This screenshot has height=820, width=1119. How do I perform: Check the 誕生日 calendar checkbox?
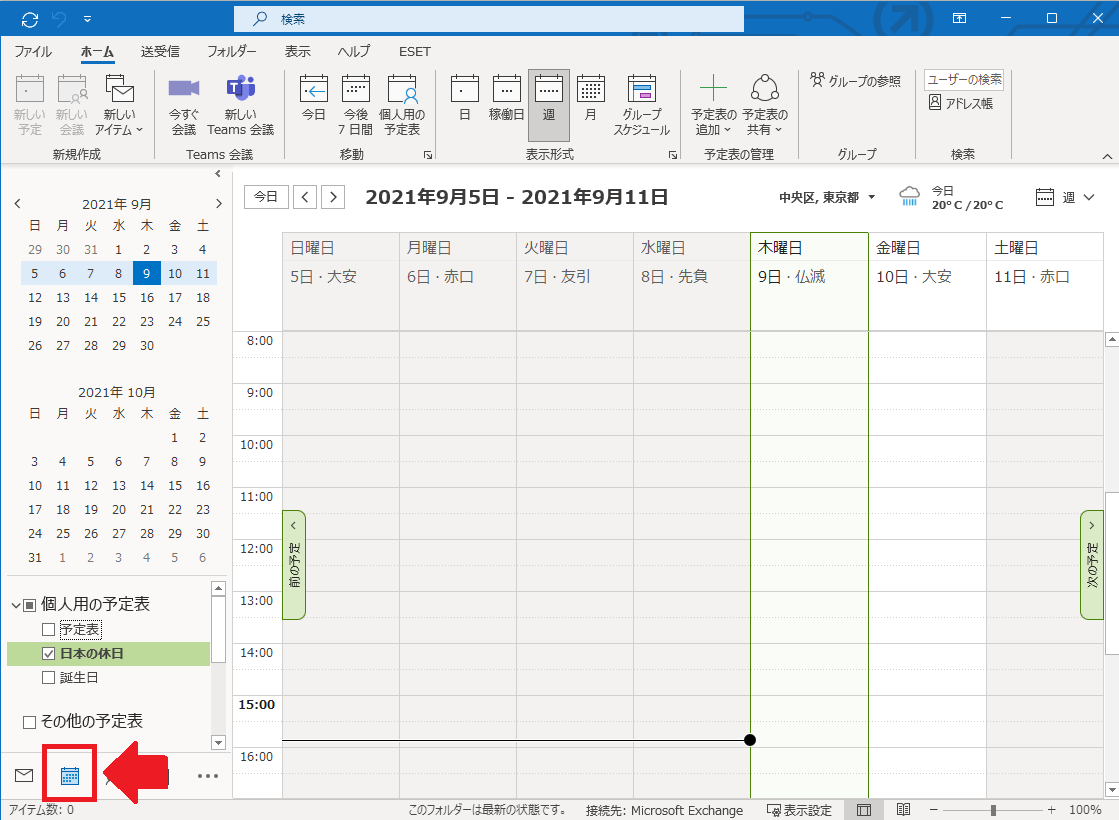(49, 678)
